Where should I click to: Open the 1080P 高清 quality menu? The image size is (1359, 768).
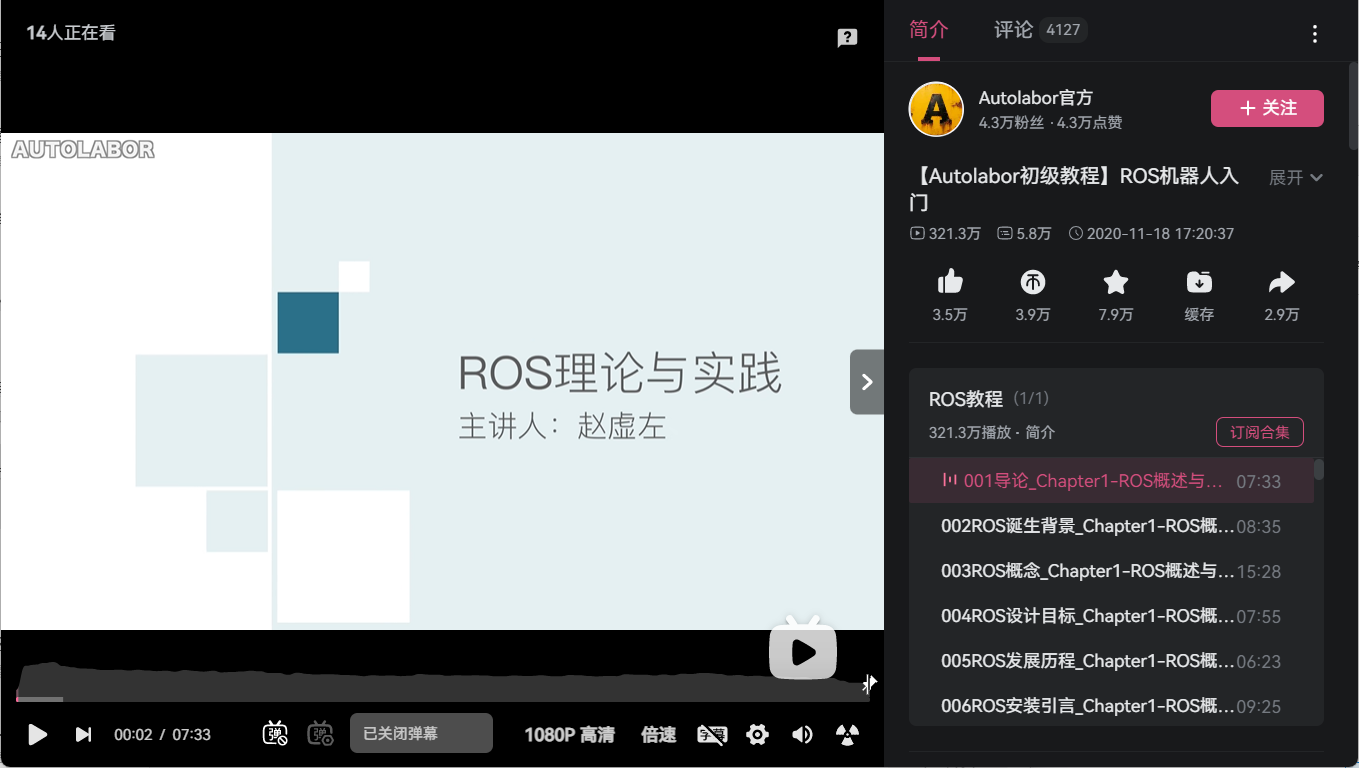point(569,735)
